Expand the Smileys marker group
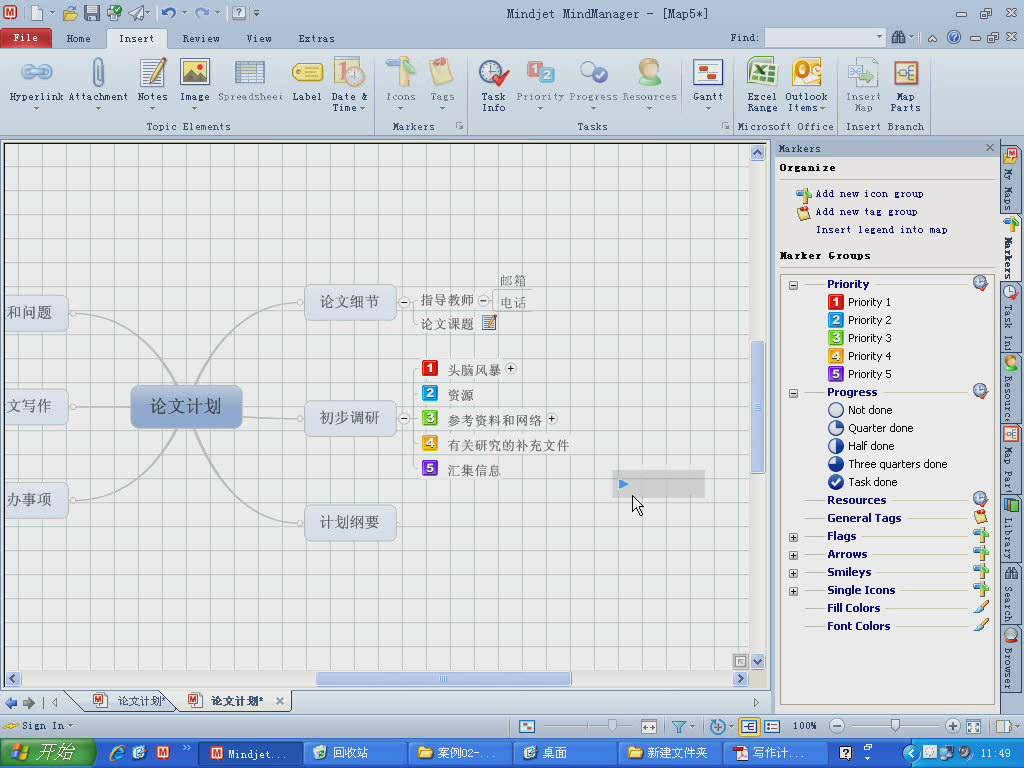Image resolution: width=1024 pixels, height=768 pixels. [x=793, y=573]
